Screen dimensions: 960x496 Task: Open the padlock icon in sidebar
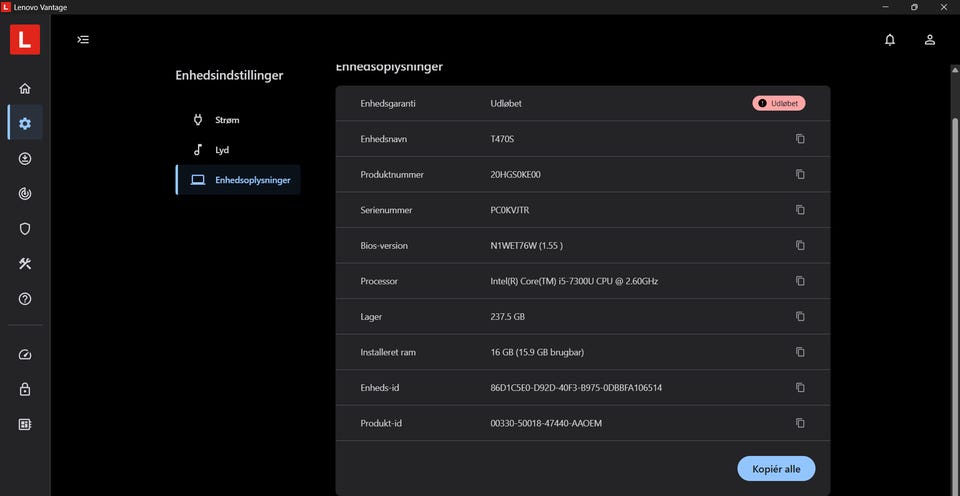coord(25,389)
